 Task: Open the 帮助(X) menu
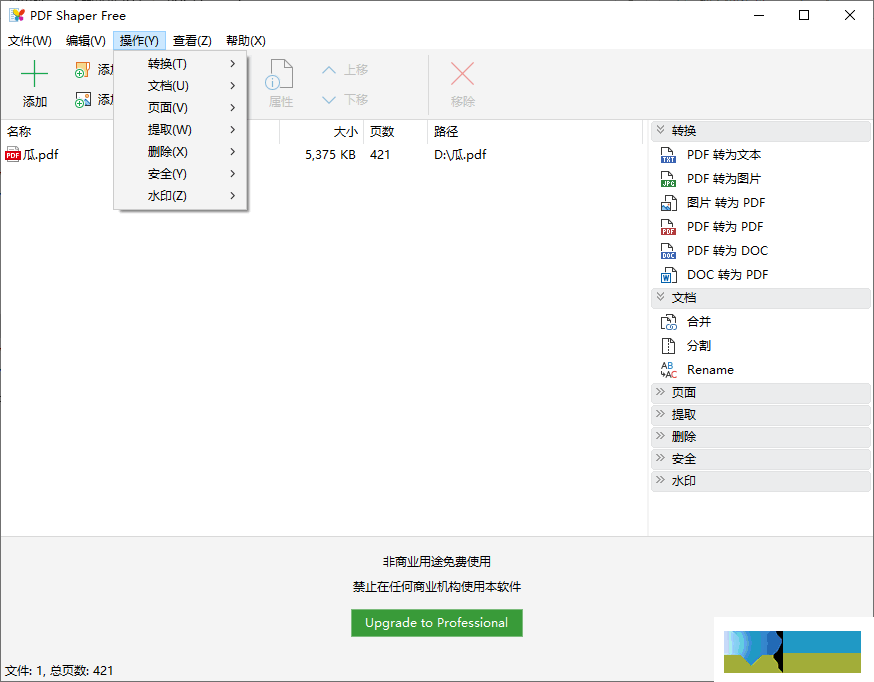click(x=246, y=41)
